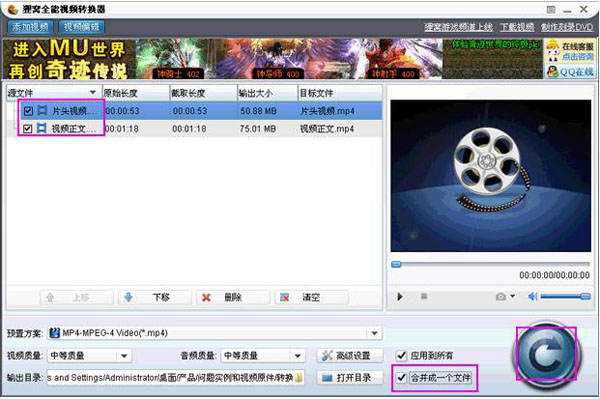Adjust the volume slider

[x=565, y=296]
